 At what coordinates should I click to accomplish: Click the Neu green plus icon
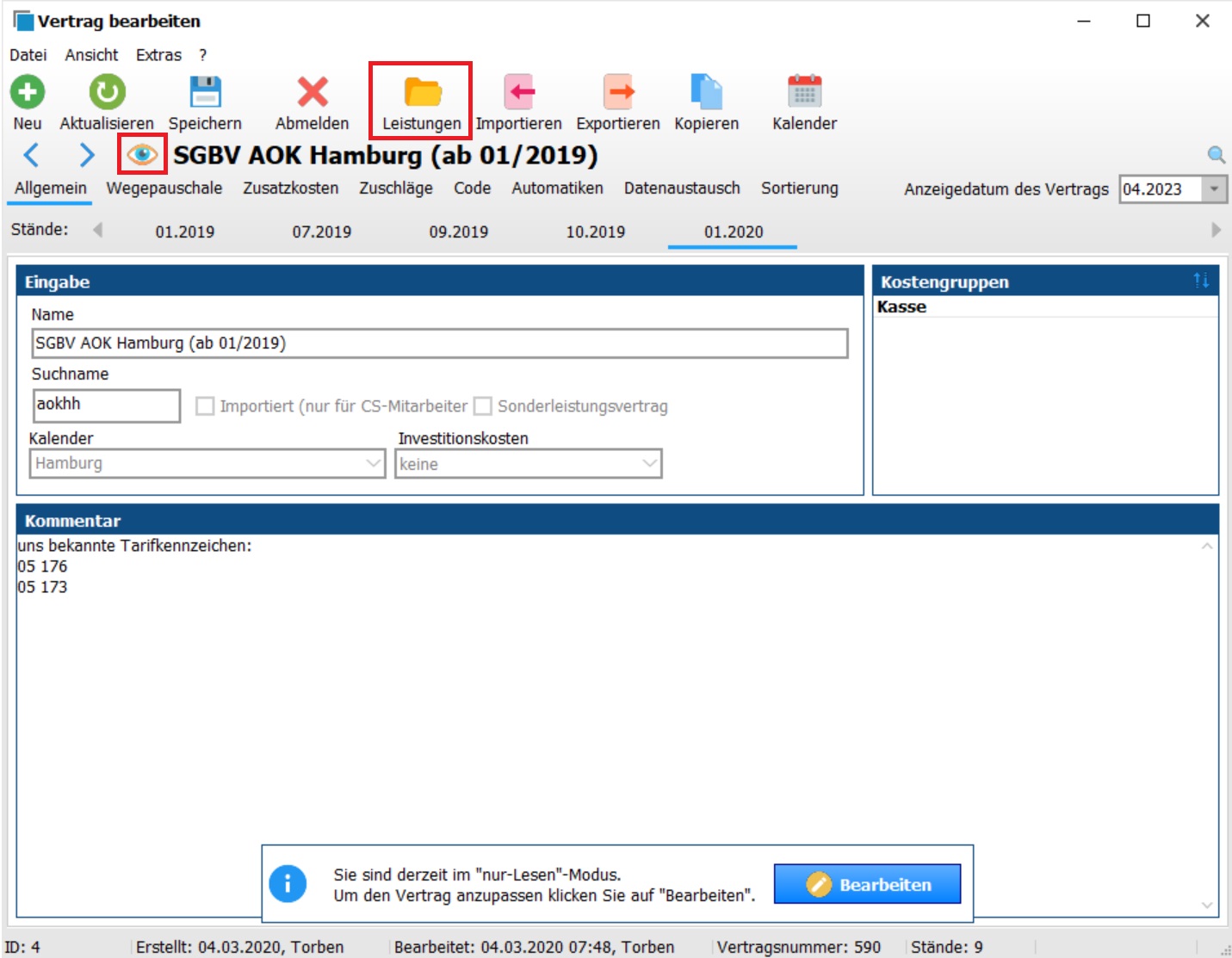[x=28, y=91]
